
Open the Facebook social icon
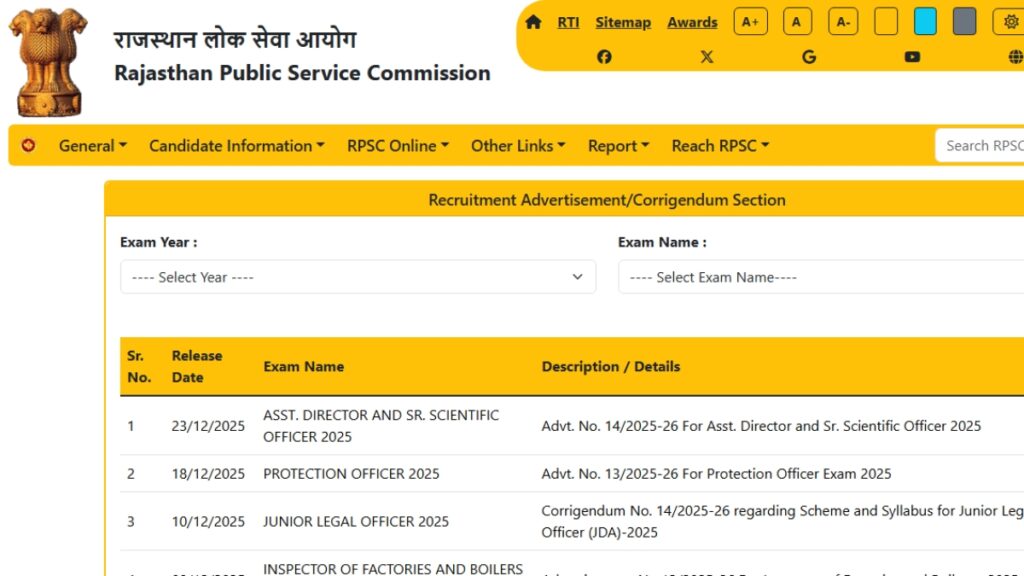604,57
